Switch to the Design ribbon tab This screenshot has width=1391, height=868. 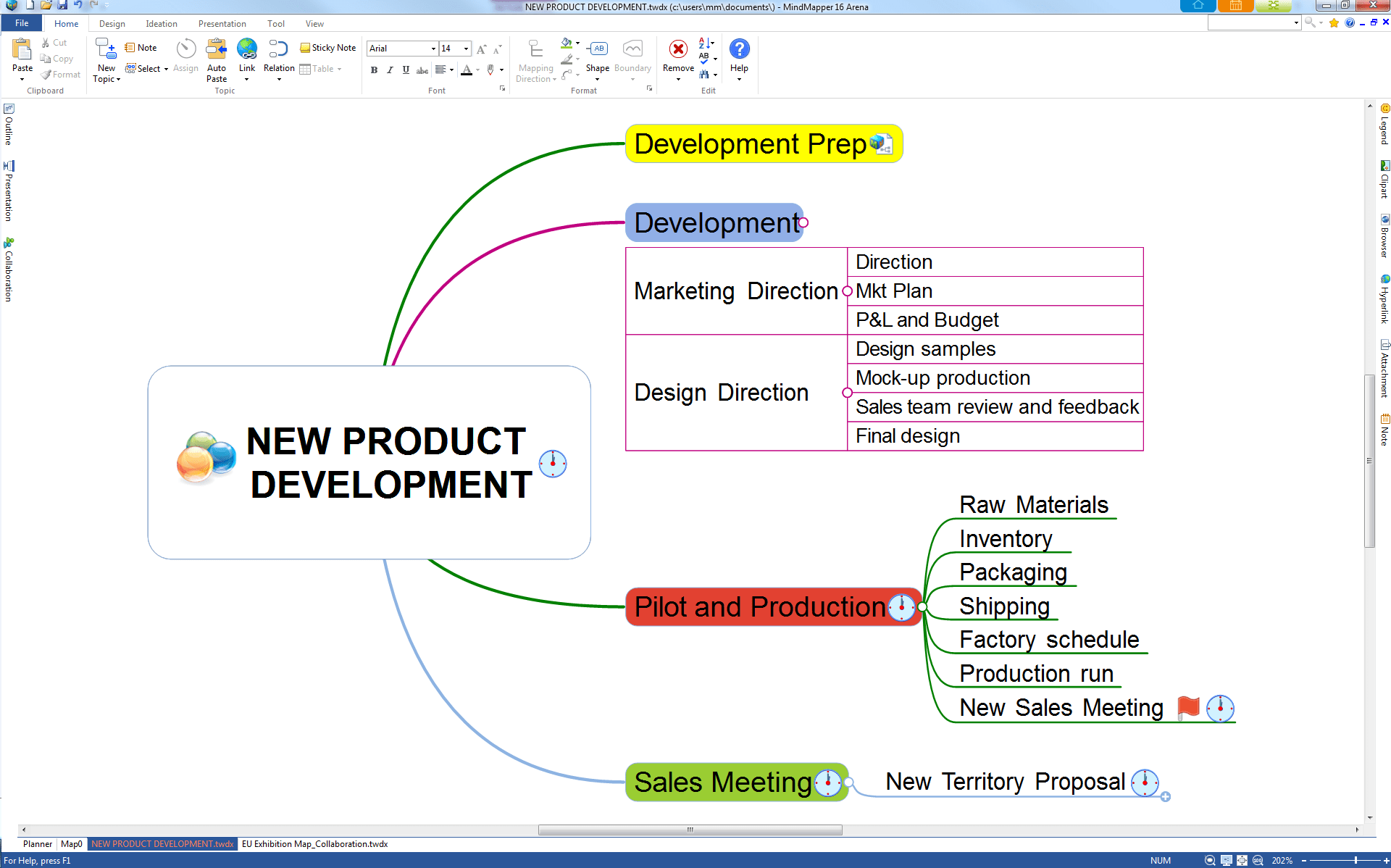pyautogui.click(x=112, y=24)
